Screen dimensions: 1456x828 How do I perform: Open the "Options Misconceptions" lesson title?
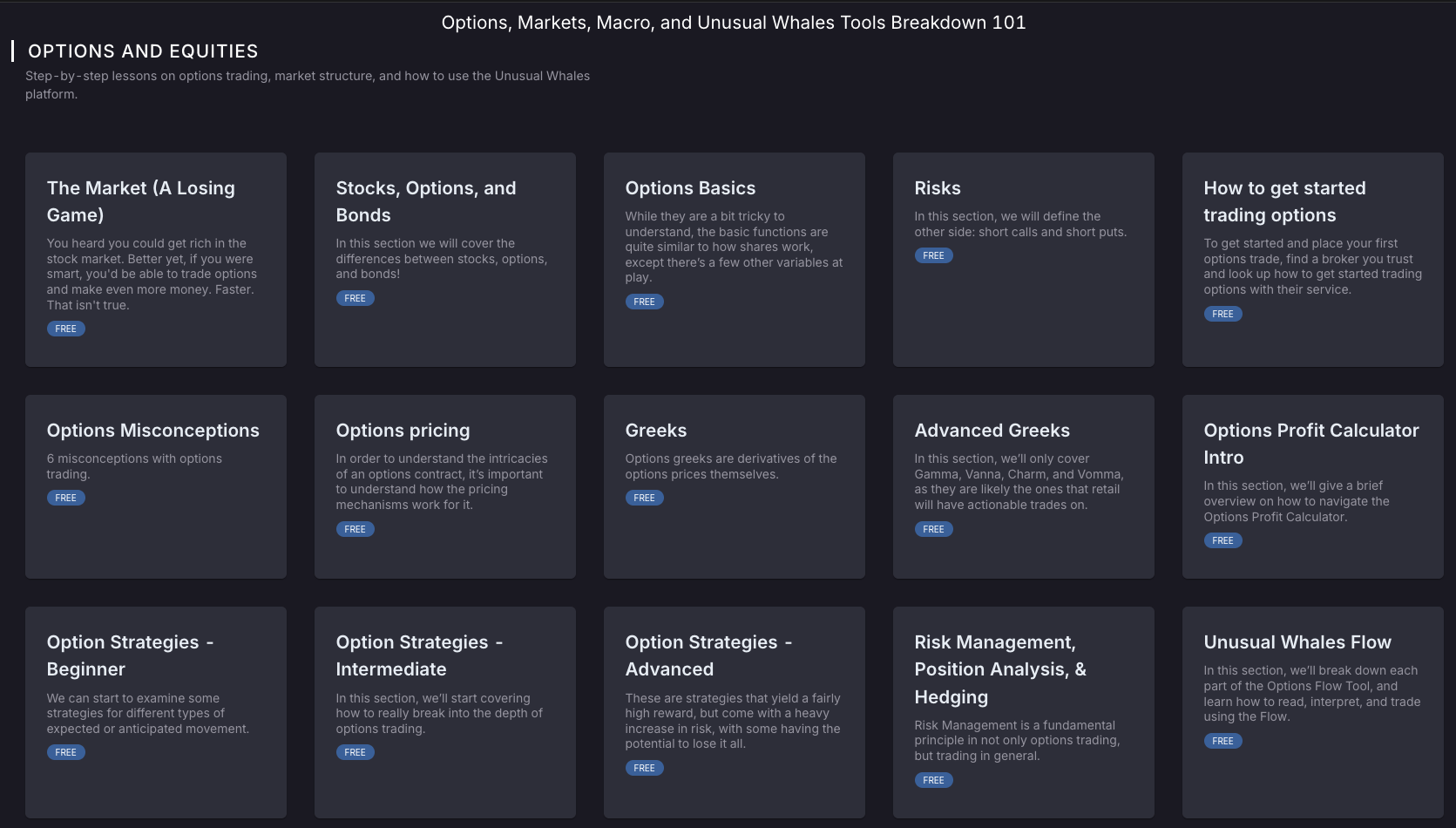153,431
